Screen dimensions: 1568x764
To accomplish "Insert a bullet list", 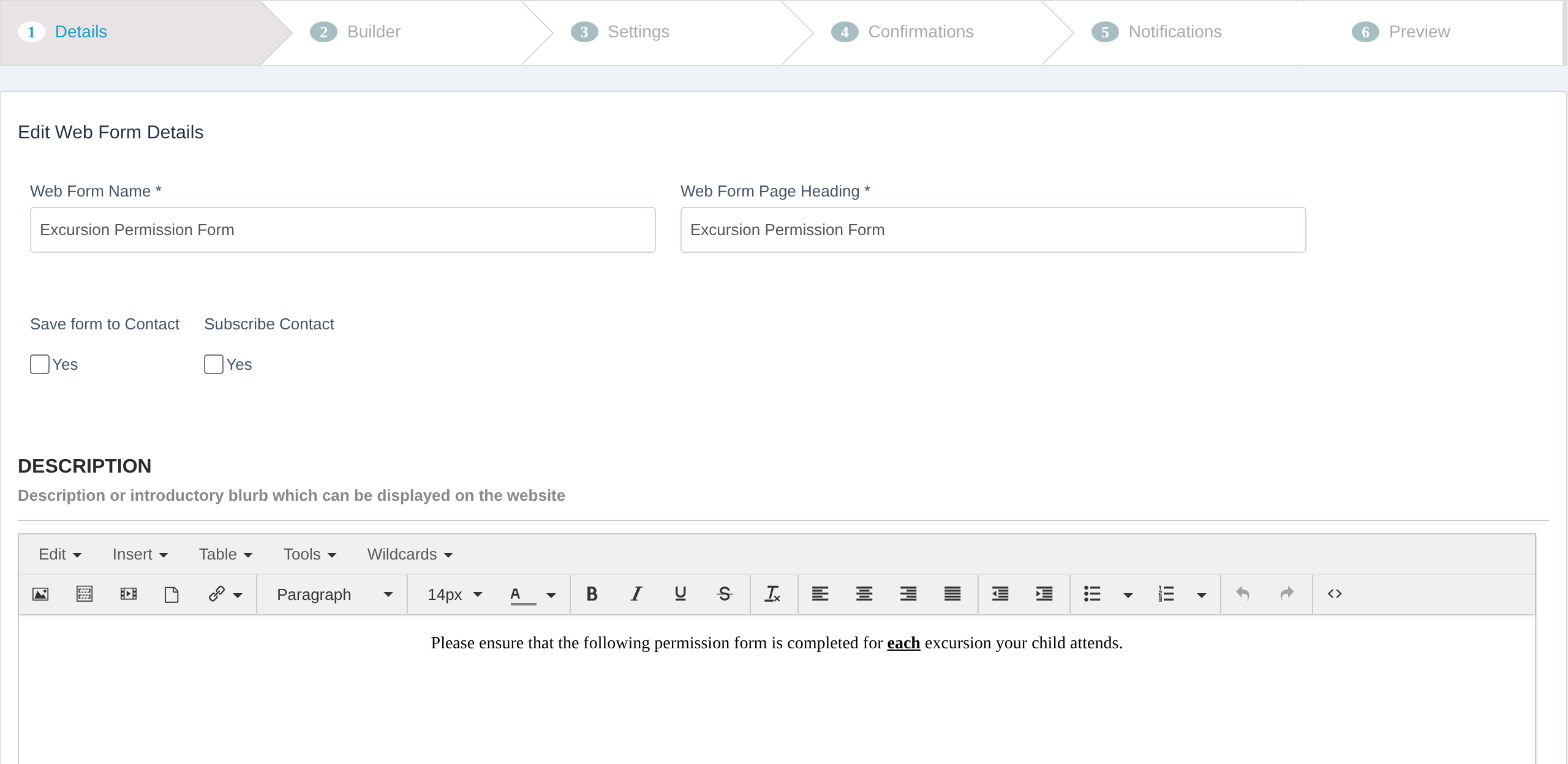I will click(1092, 594).
